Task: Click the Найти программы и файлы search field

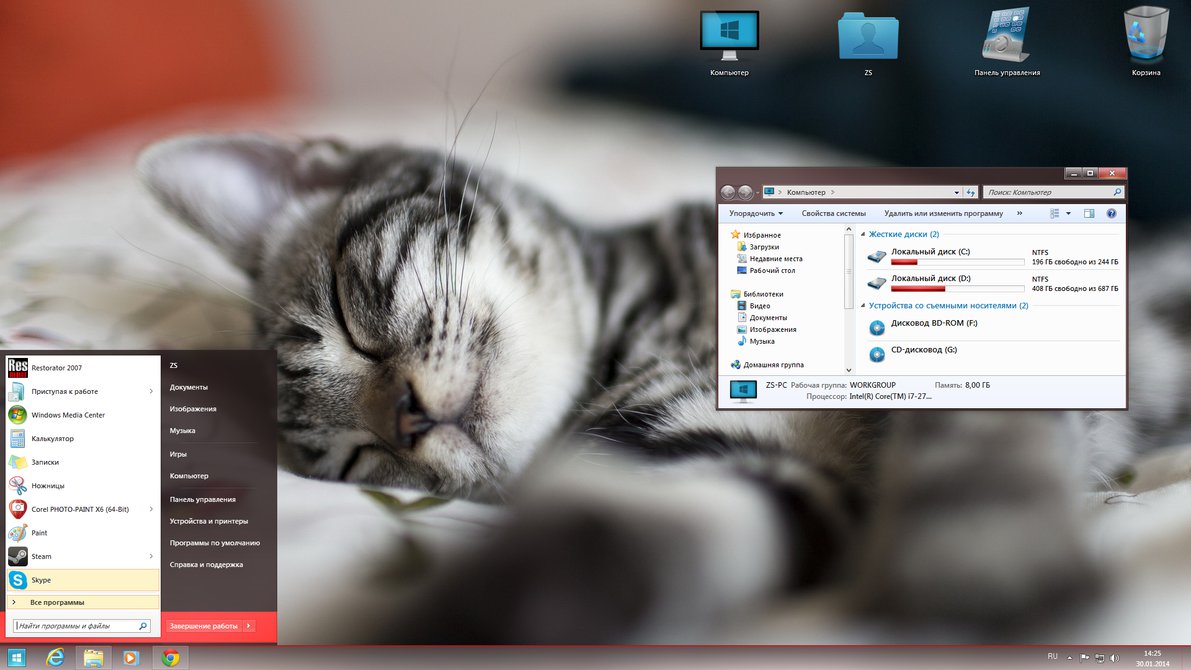Action: coord(75,626)
